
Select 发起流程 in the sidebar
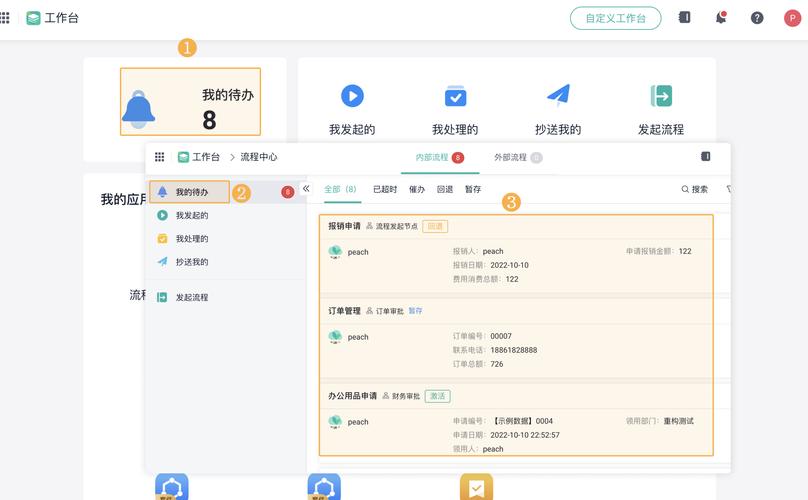192,297
